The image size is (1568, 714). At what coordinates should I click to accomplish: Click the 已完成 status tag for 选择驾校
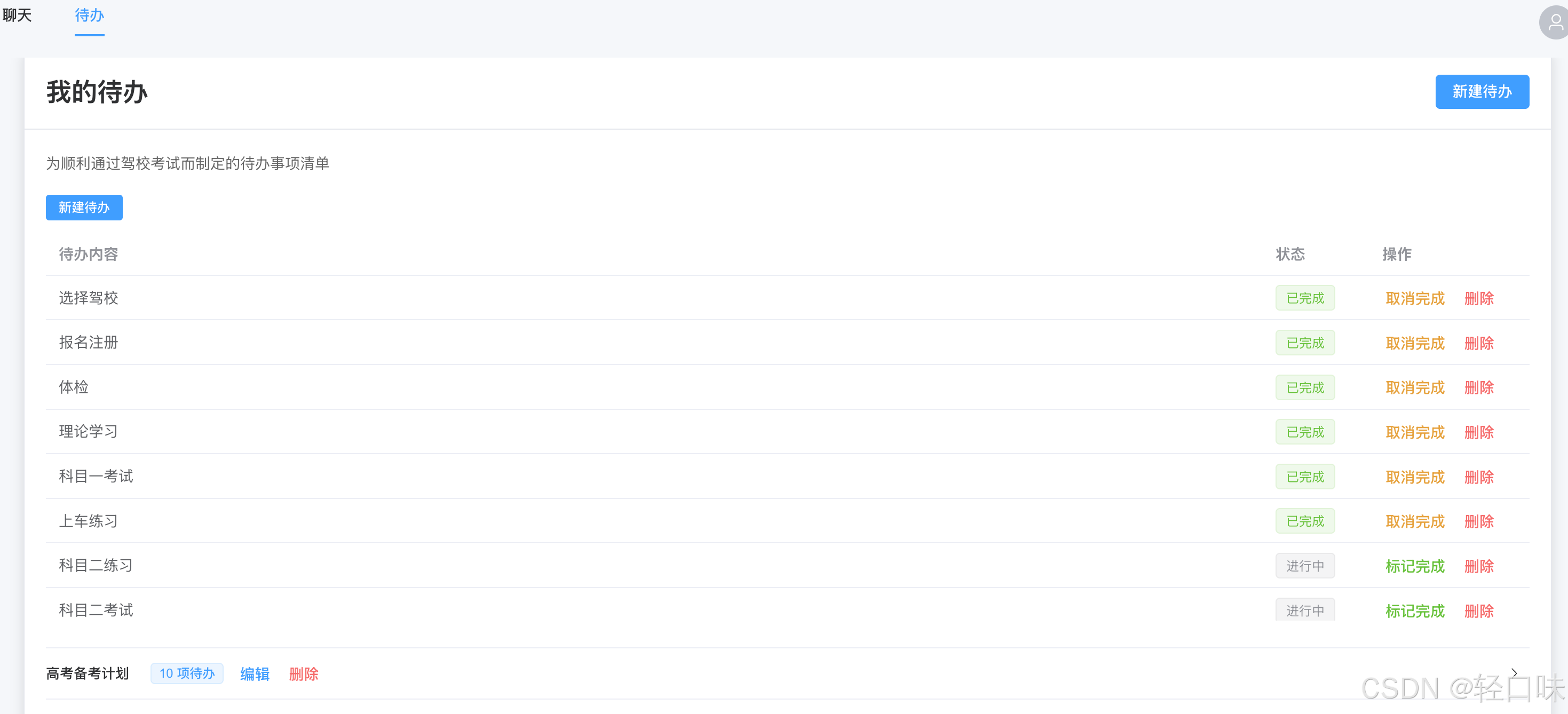point(1305,298)
